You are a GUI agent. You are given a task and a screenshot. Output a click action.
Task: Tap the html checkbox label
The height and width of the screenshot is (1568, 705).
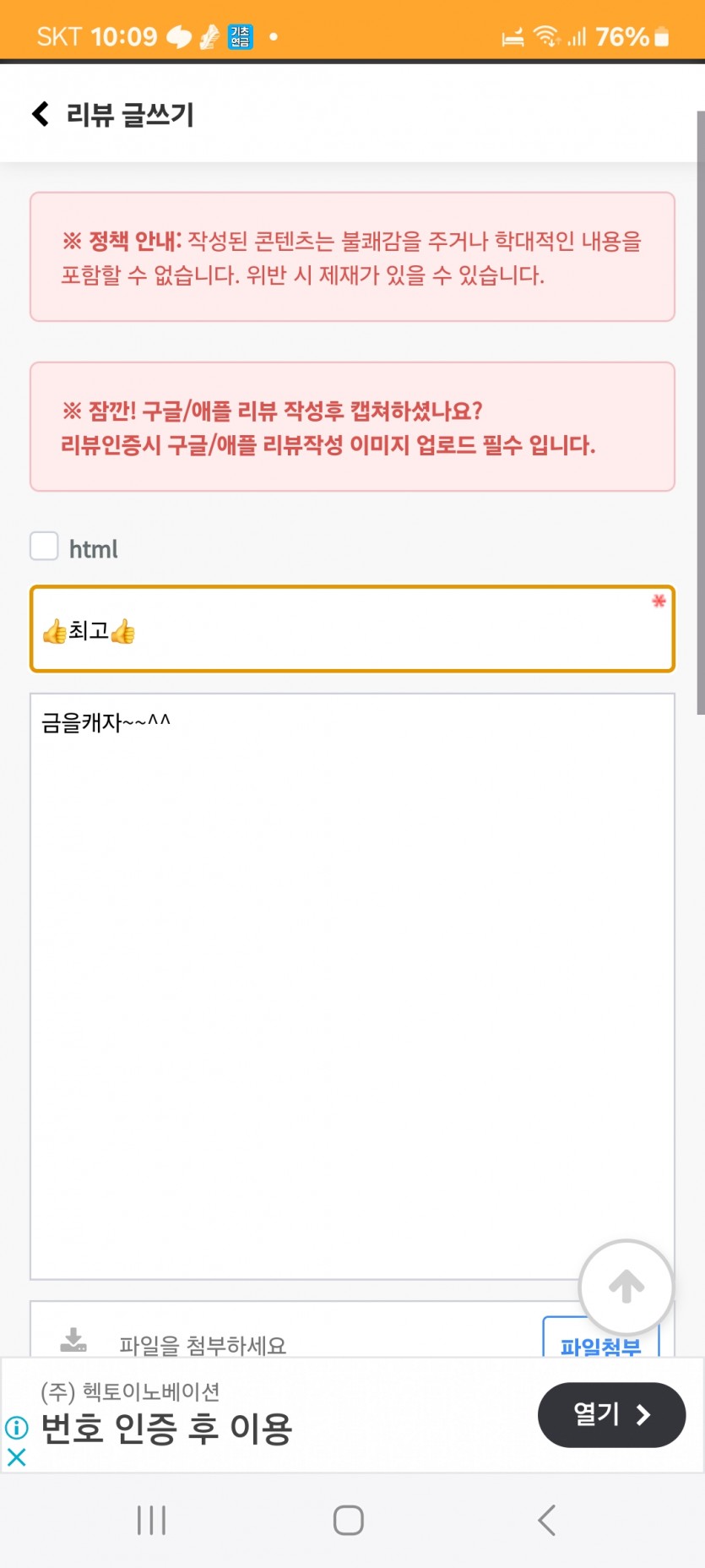point(93,549)
